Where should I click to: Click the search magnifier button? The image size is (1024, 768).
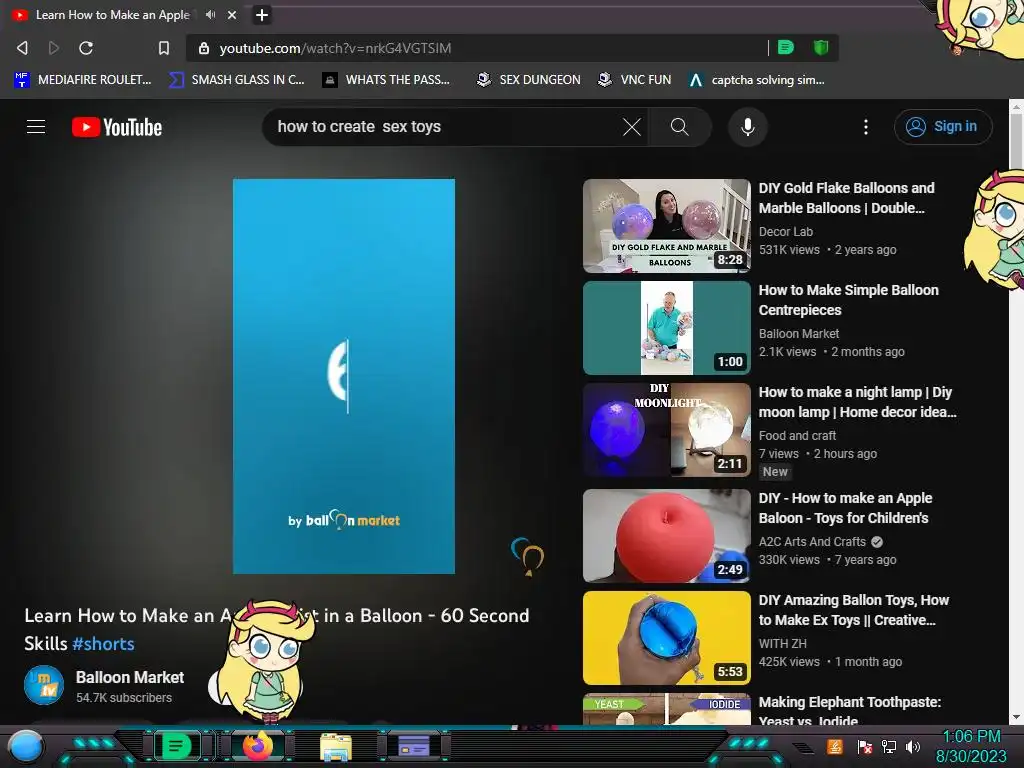679,127
